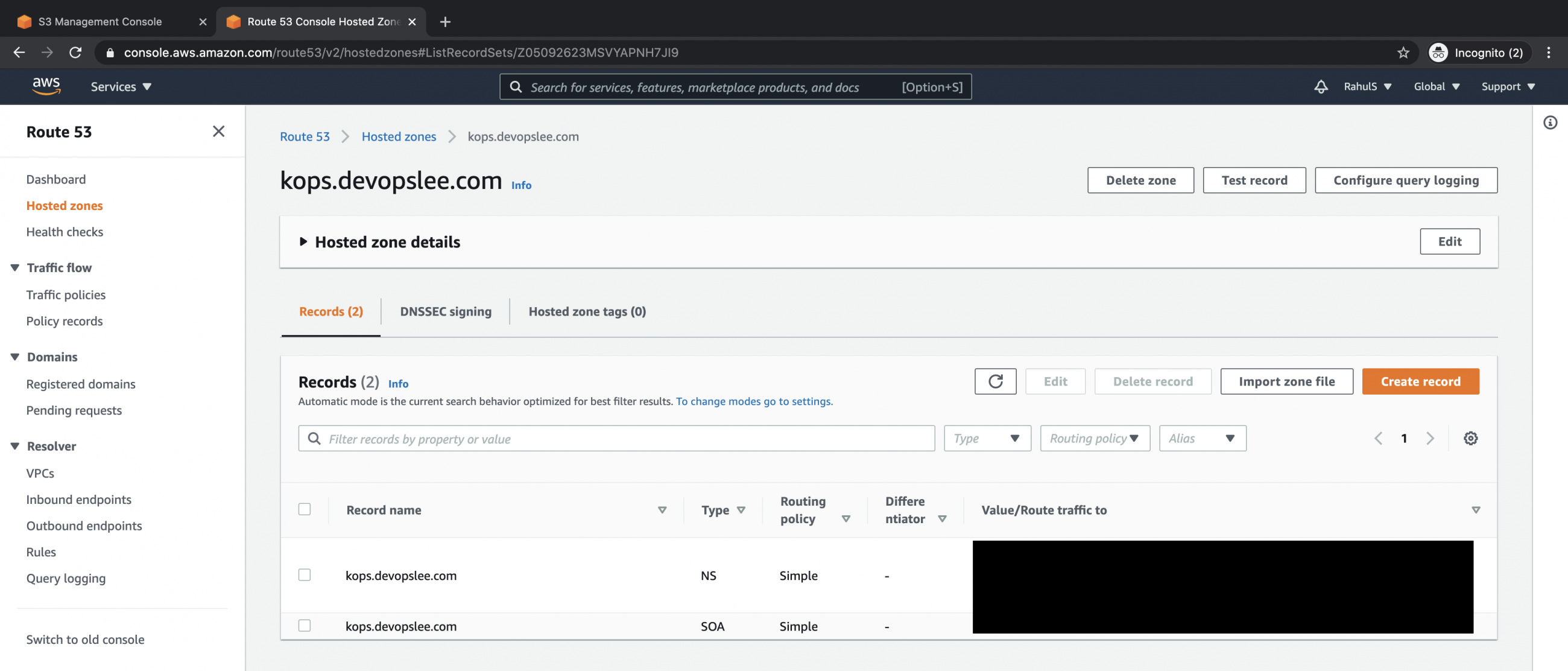1568x671 pixels.
Task: Expand Hosted zone details section
Action: click(x=303, y=242)
